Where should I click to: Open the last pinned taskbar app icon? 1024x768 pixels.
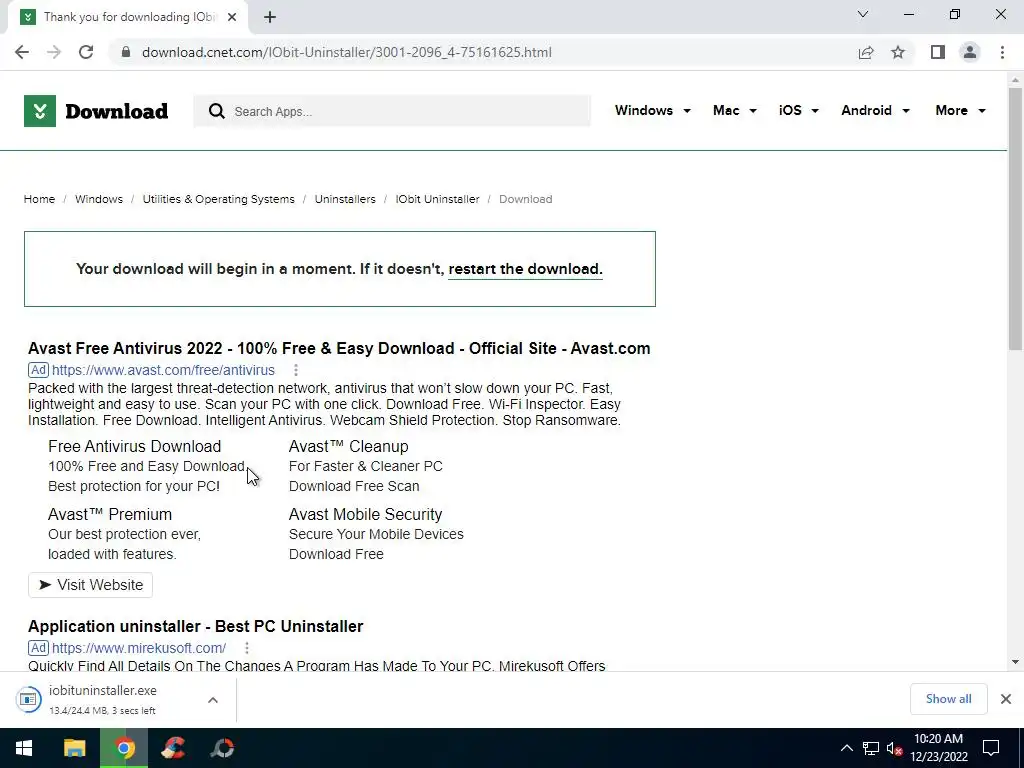click(x=222, y=748)
